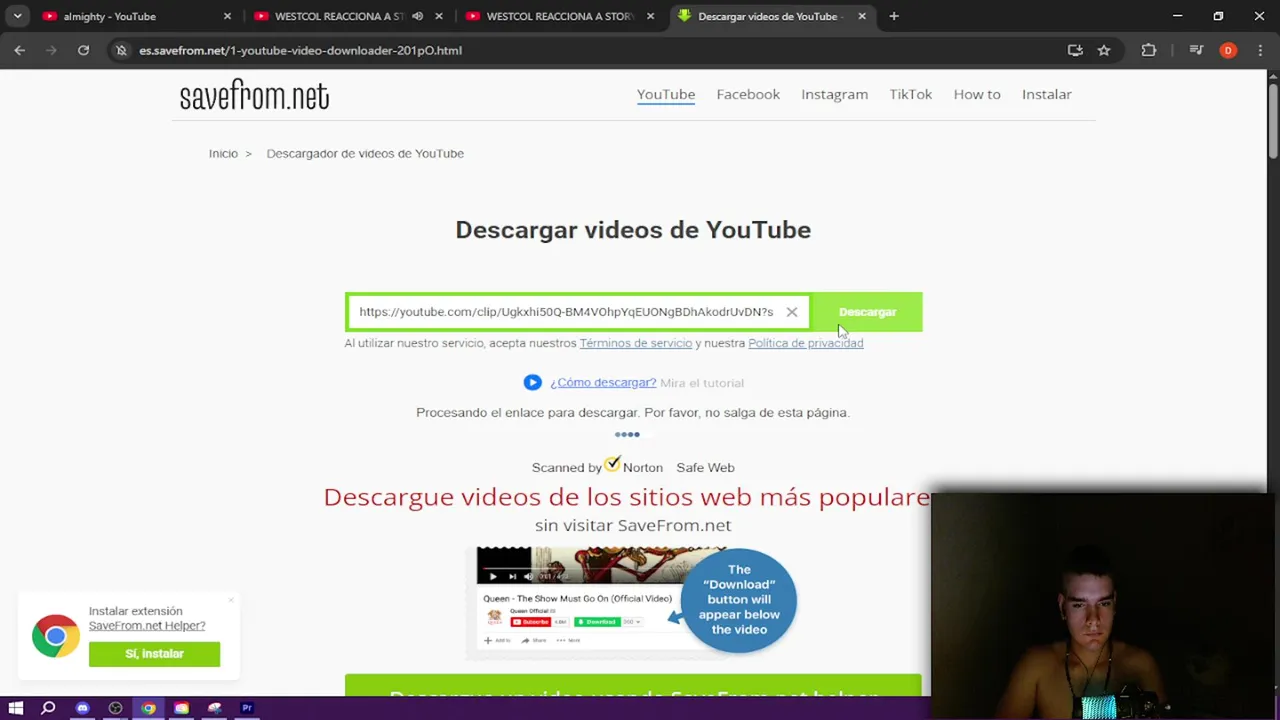The image size is (1280, 720).
Task: Open the Chrome three-dot menu
Action: (1260, 50)
